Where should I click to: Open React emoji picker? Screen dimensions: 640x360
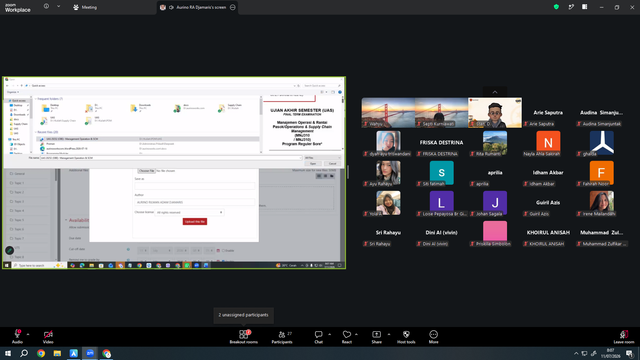point(347,337)
